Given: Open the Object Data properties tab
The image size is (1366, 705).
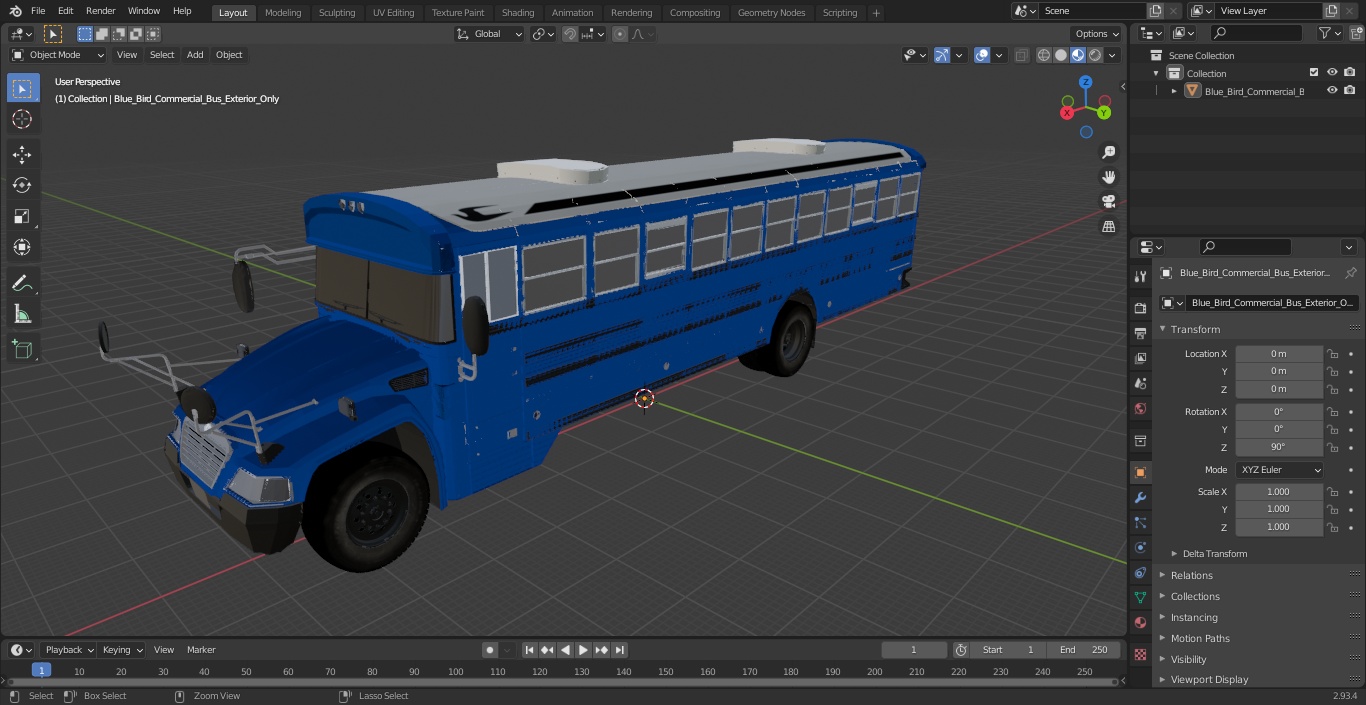Looking at the screenshot, I should [x=1140, y=597].
